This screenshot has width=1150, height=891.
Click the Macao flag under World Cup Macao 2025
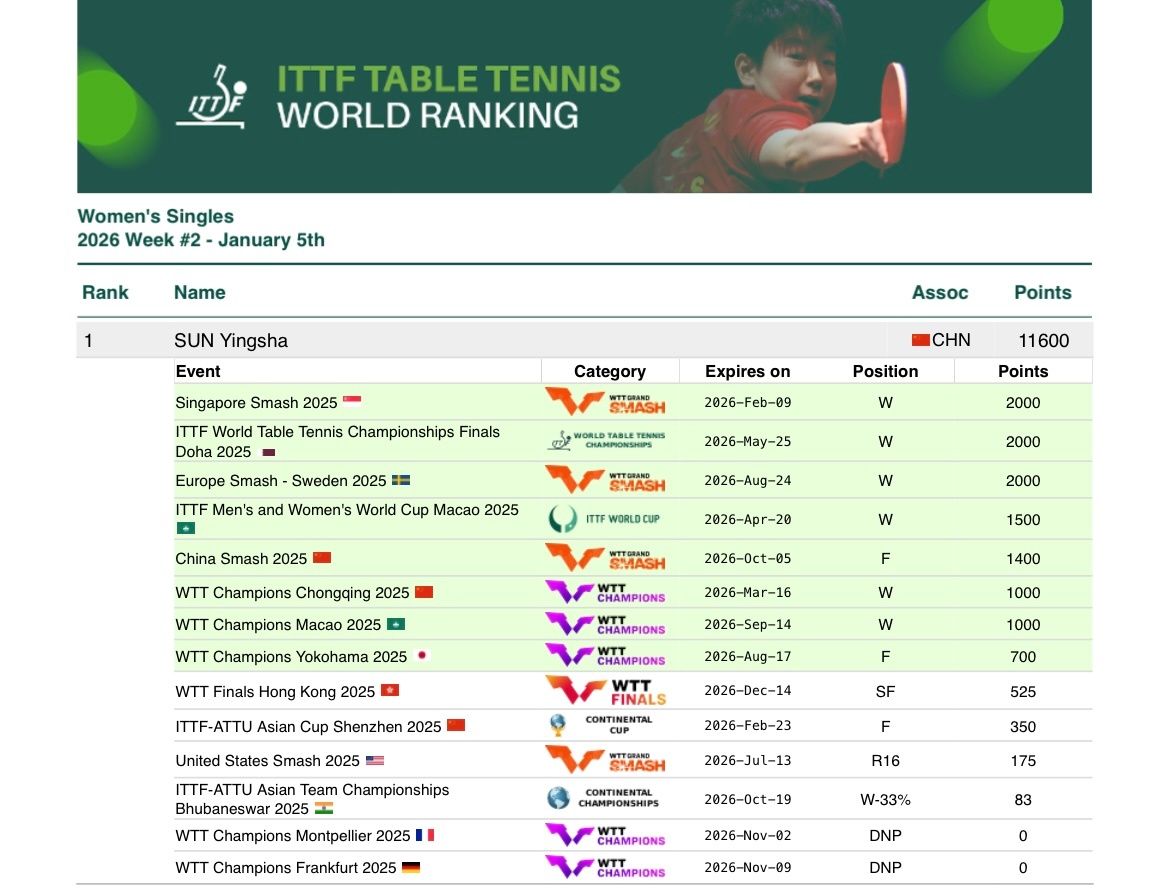coord(186,528)
